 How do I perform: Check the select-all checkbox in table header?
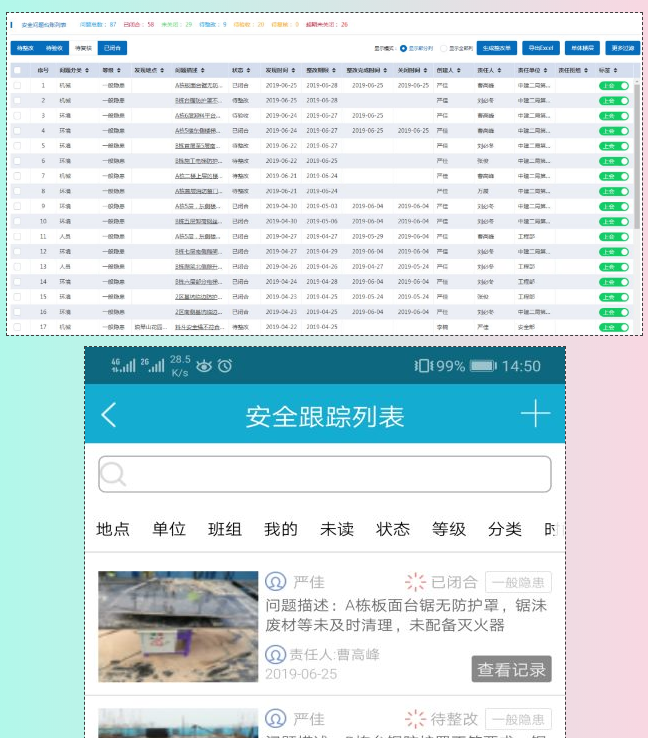(17, 71)
